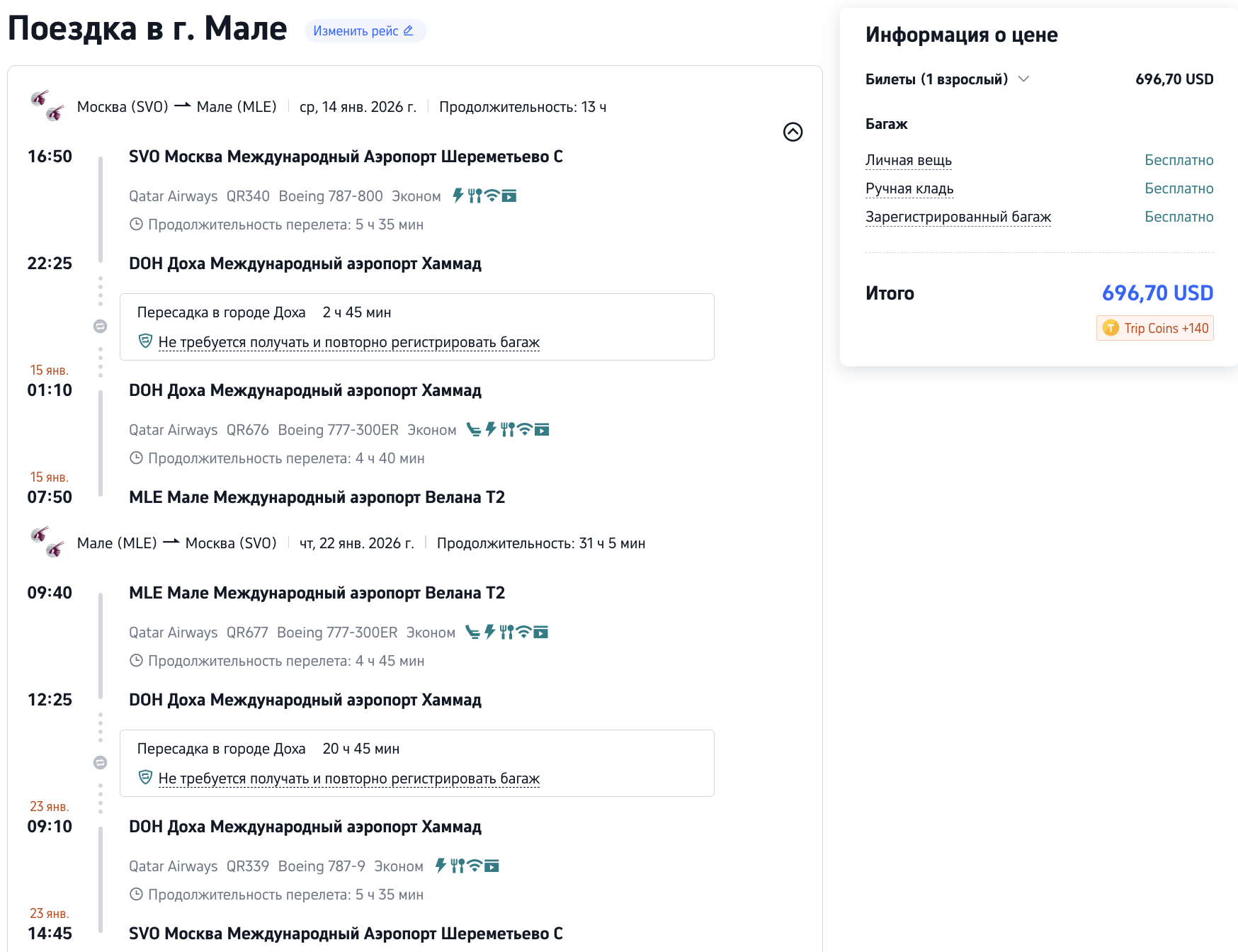
Task: Click the Trip Coins coin icon
Action: coord(1111,328)
